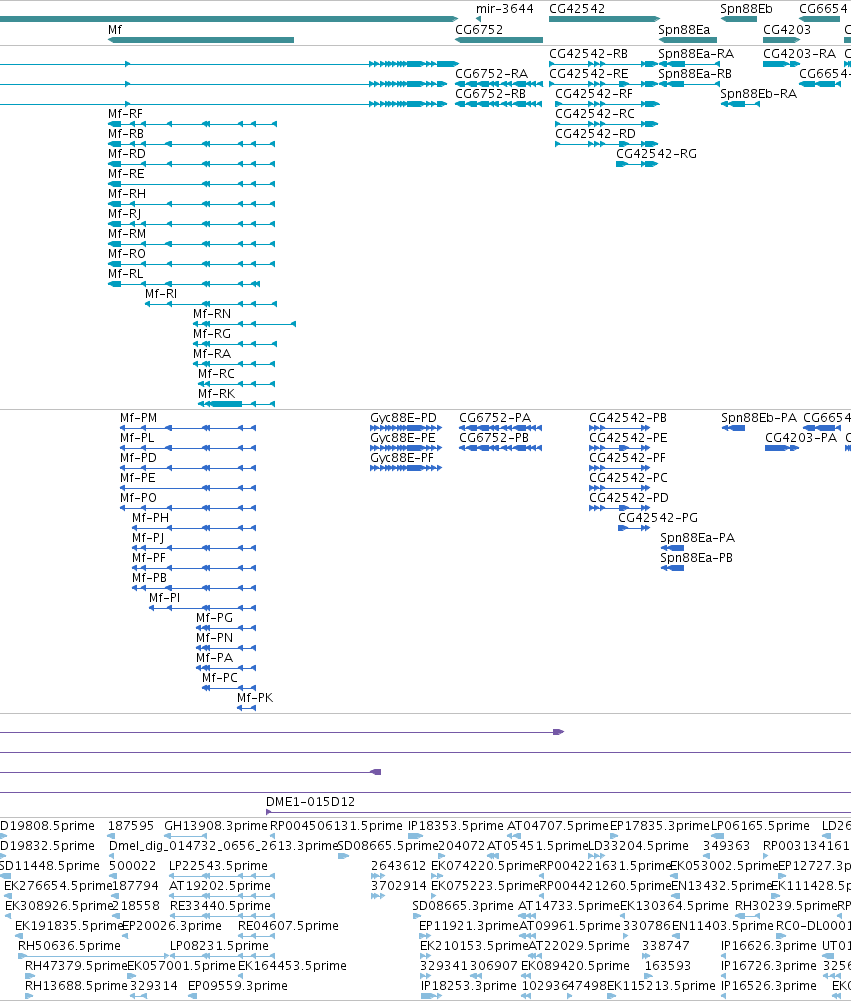Click transcript CG4203-RA
851x1001 pixels.
pos(781,64)
